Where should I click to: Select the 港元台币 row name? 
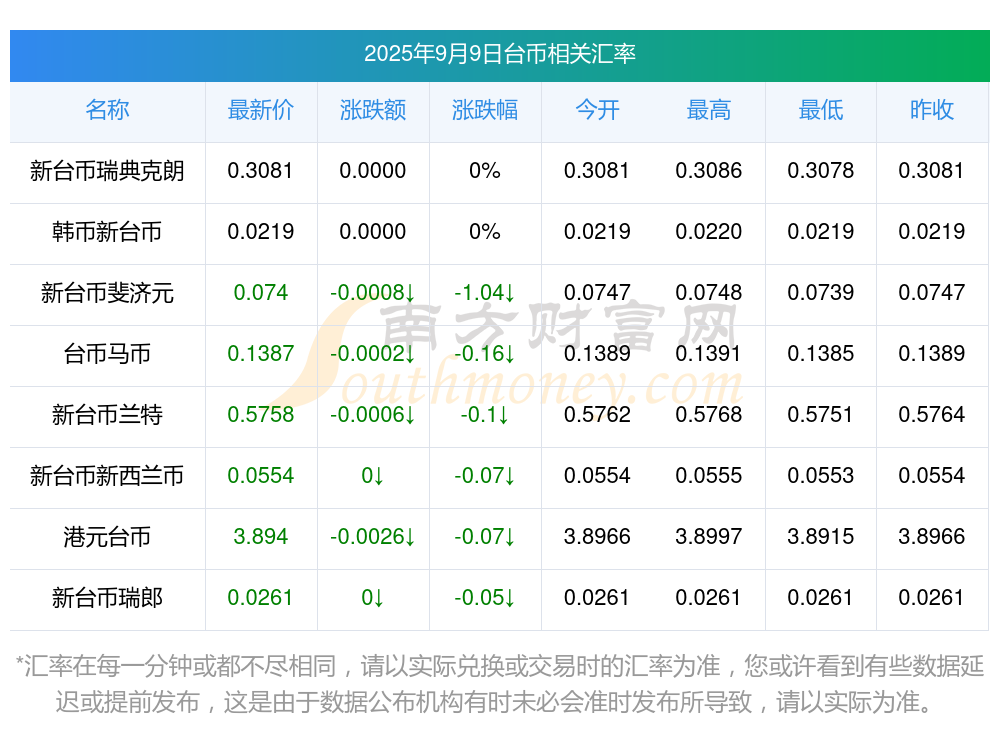(x=107, y=537)
